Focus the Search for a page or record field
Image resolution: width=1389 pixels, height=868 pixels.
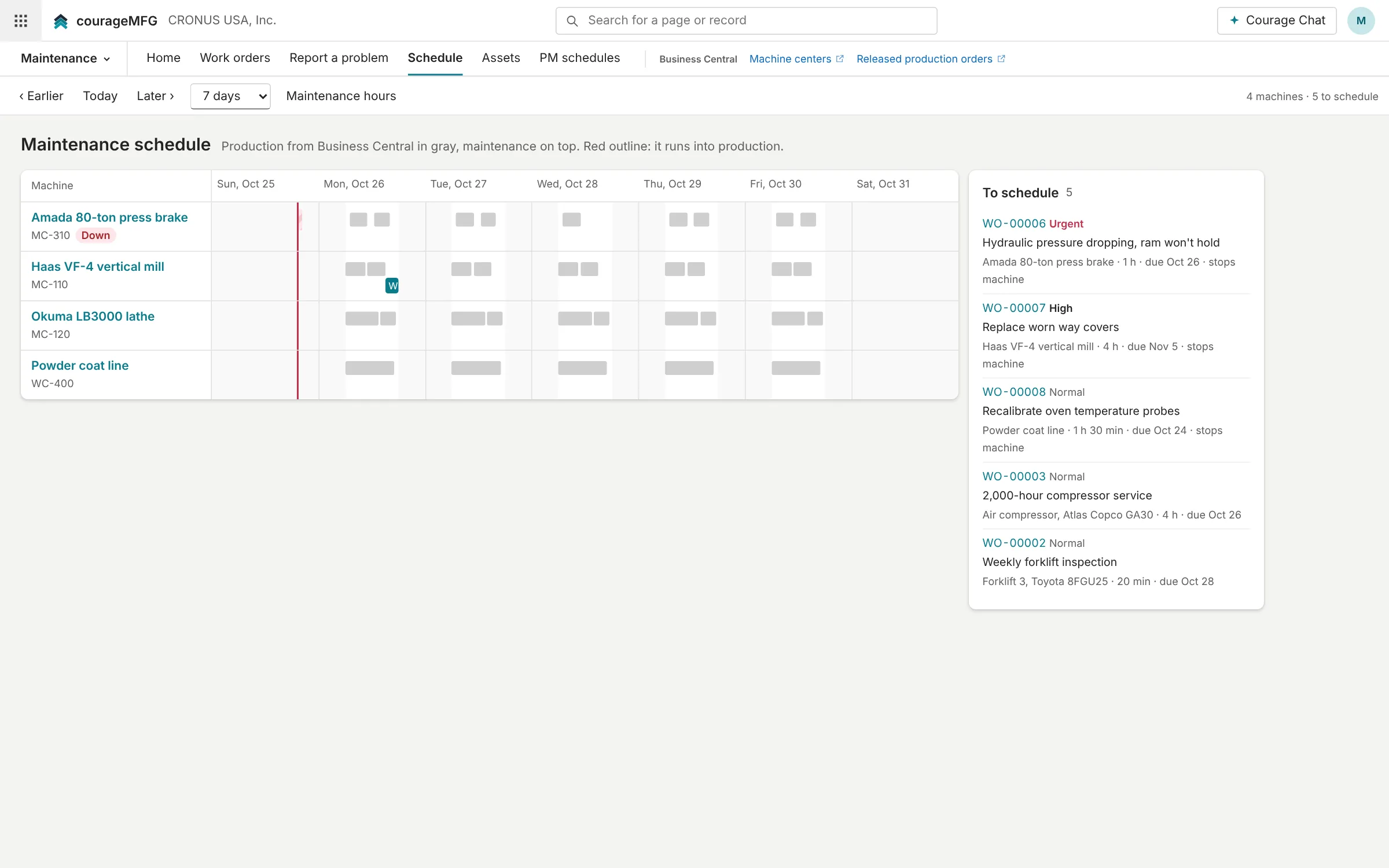[746, 21]
